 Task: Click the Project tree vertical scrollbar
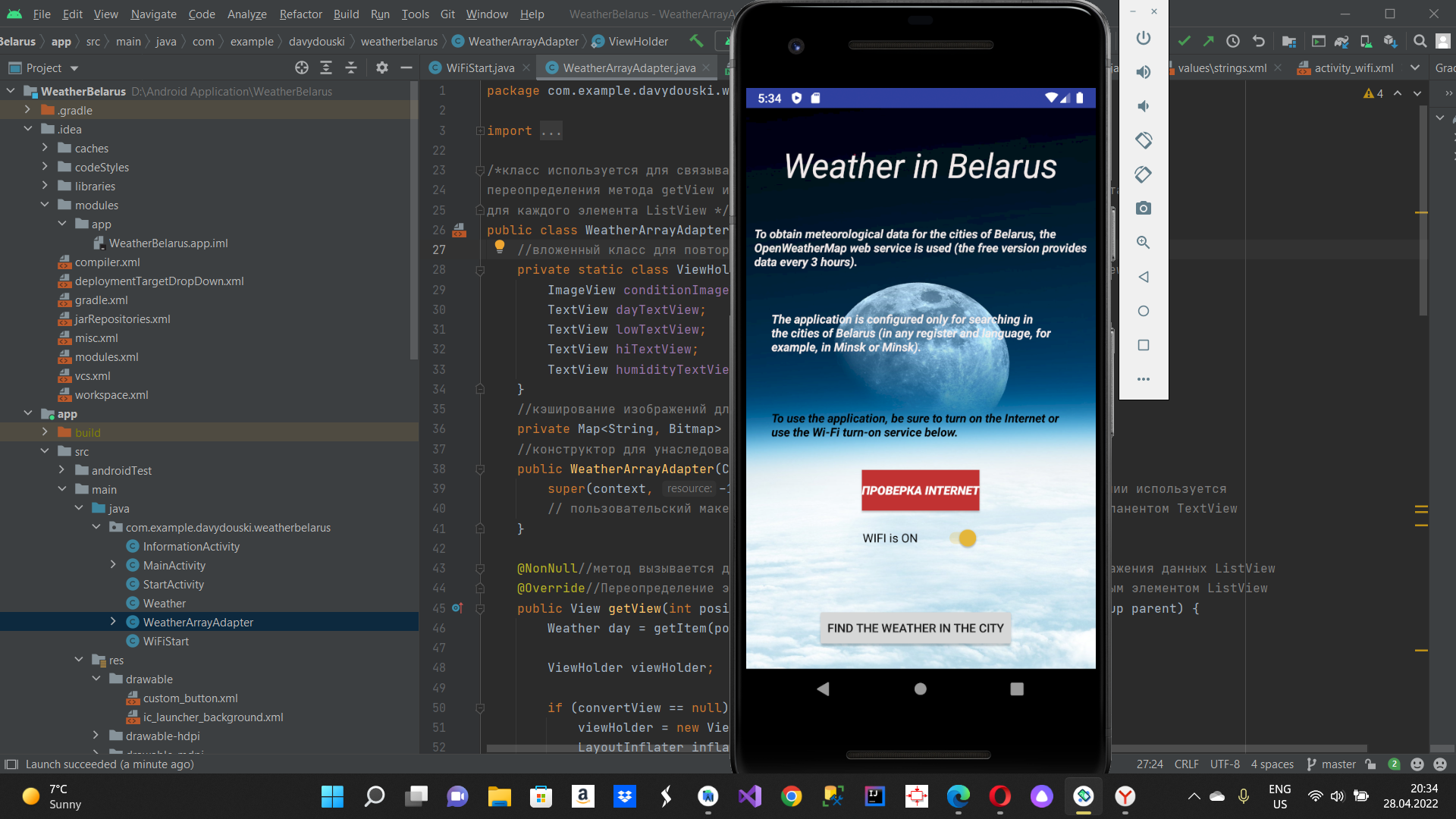pos(413,220)
